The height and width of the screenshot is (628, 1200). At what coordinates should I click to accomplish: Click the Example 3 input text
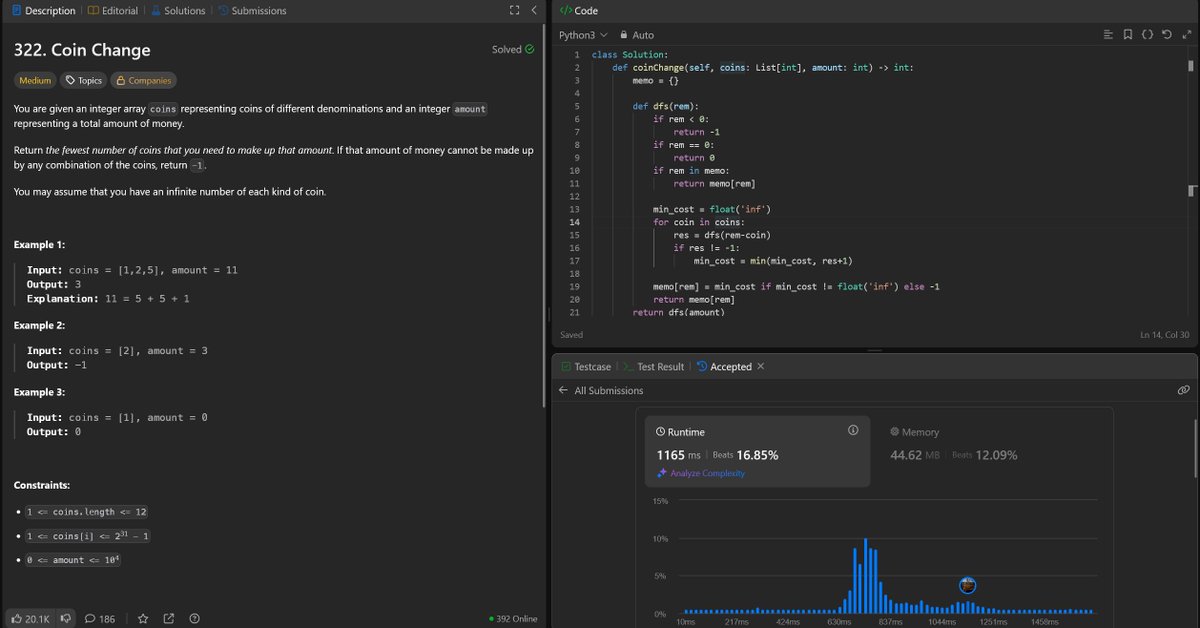click(x=116, y=418)
